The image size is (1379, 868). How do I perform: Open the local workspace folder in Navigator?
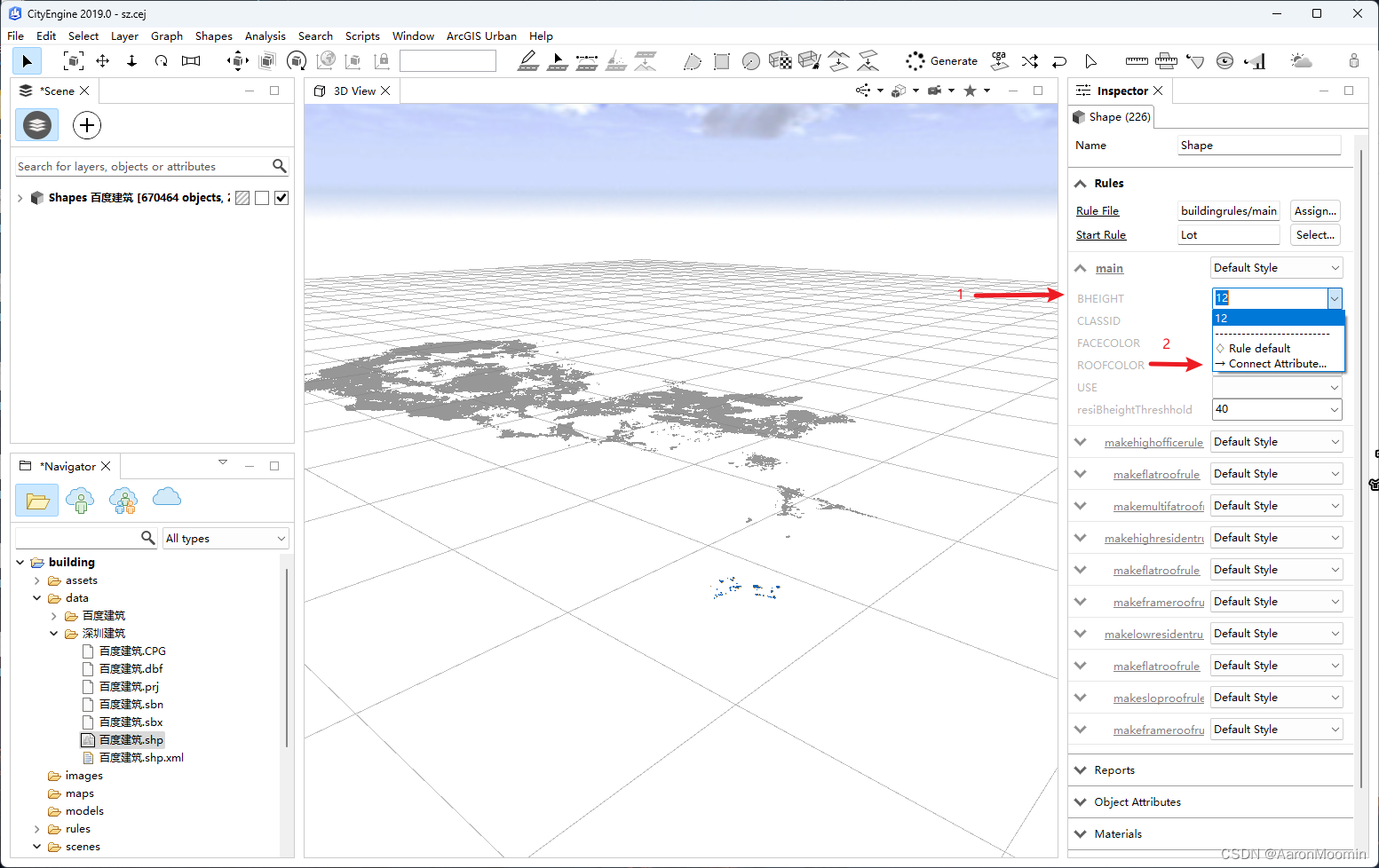36,500
